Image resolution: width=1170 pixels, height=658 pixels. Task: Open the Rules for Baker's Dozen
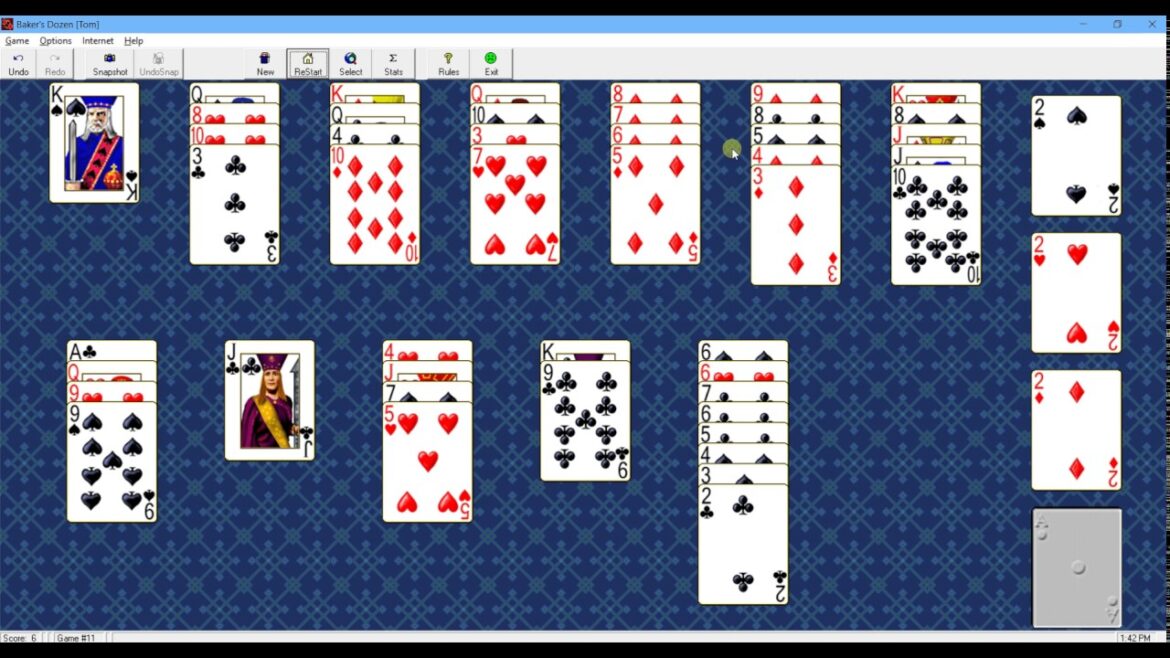pos(448,62)
